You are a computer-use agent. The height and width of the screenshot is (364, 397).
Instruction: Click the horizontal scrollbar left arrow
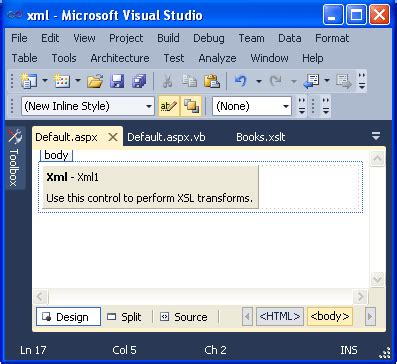41,296
